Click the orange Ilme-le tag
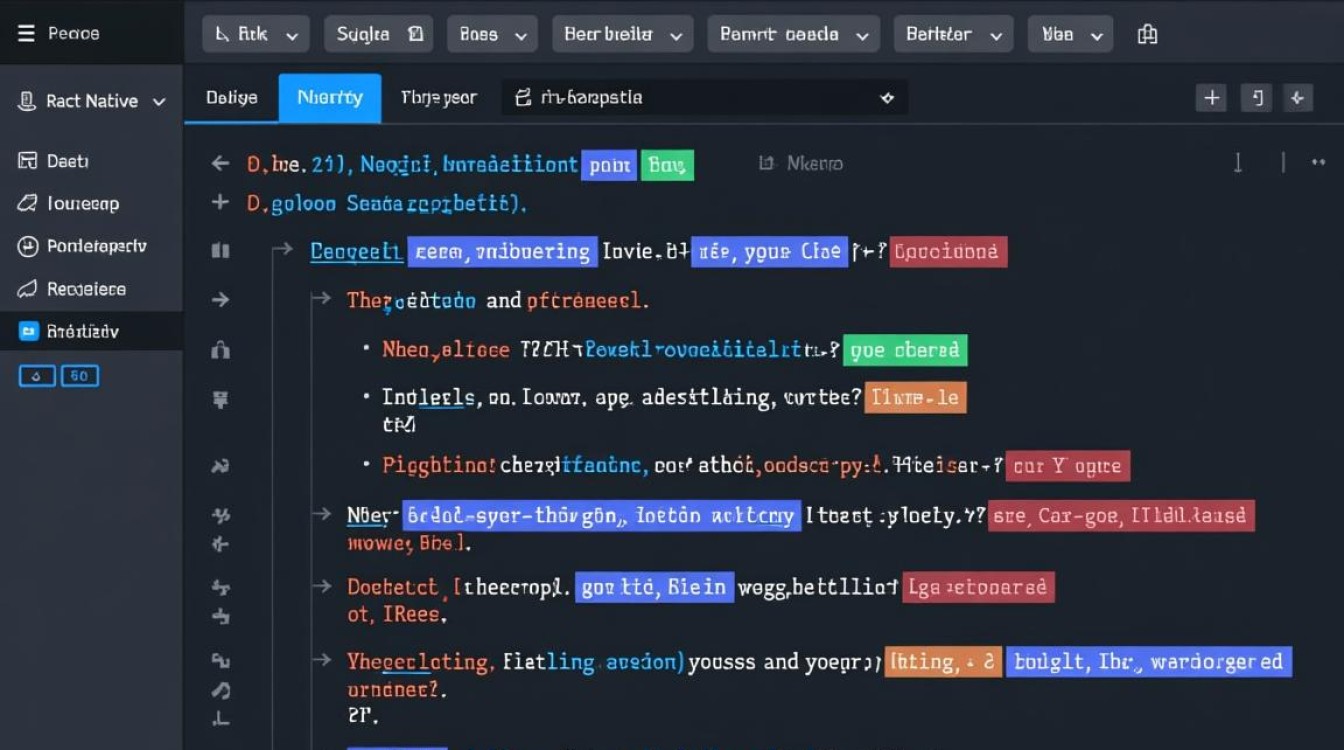This screenshot has height=750, width=1344. (x=915, y=398)
